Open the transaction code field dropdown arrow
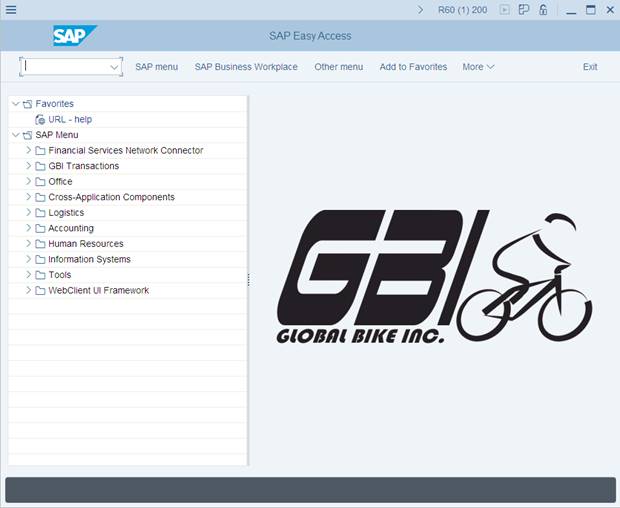620x508 pixels. pyautogui.click(x=114, y=67)
